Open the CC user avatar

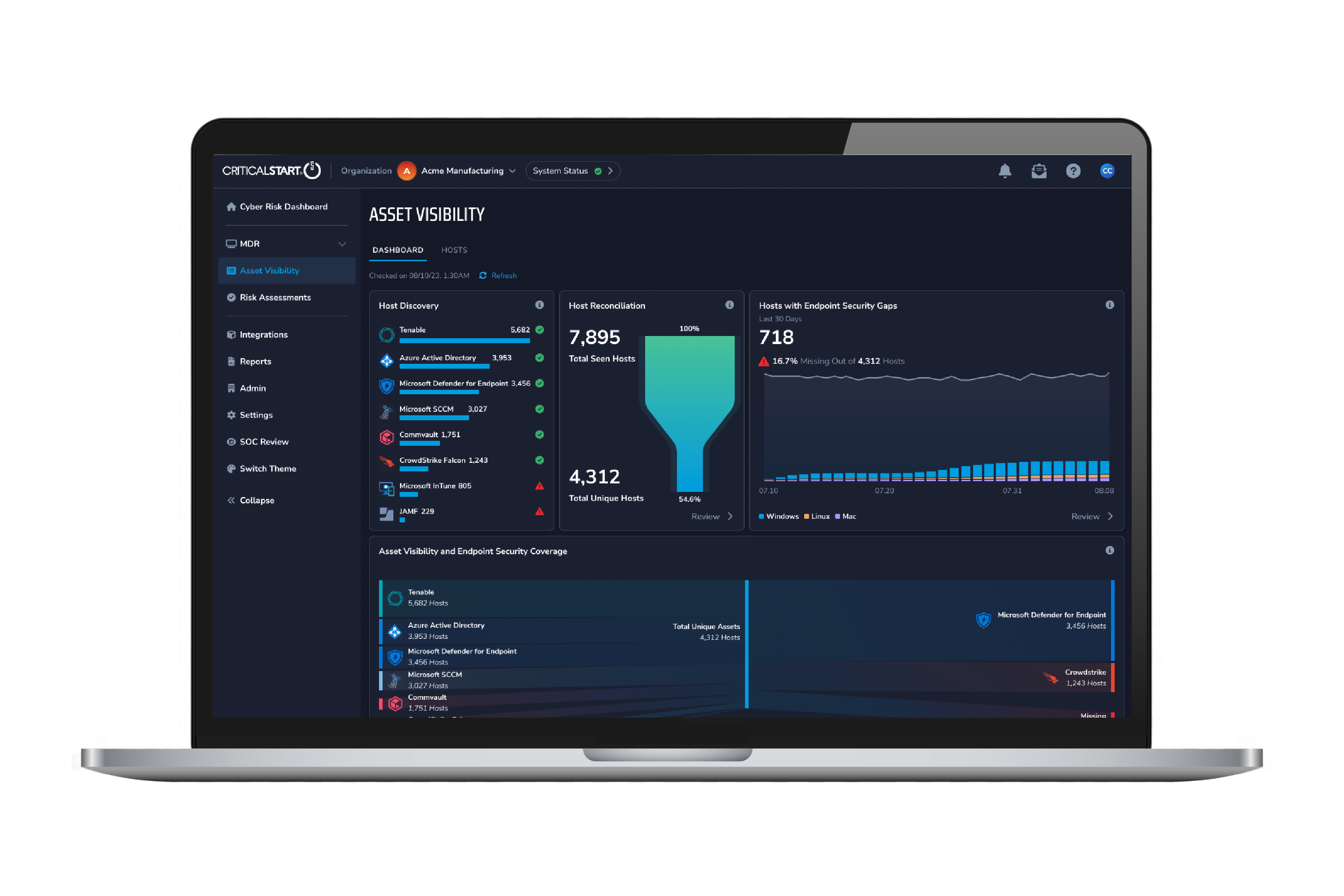[x=1107, y=171]
